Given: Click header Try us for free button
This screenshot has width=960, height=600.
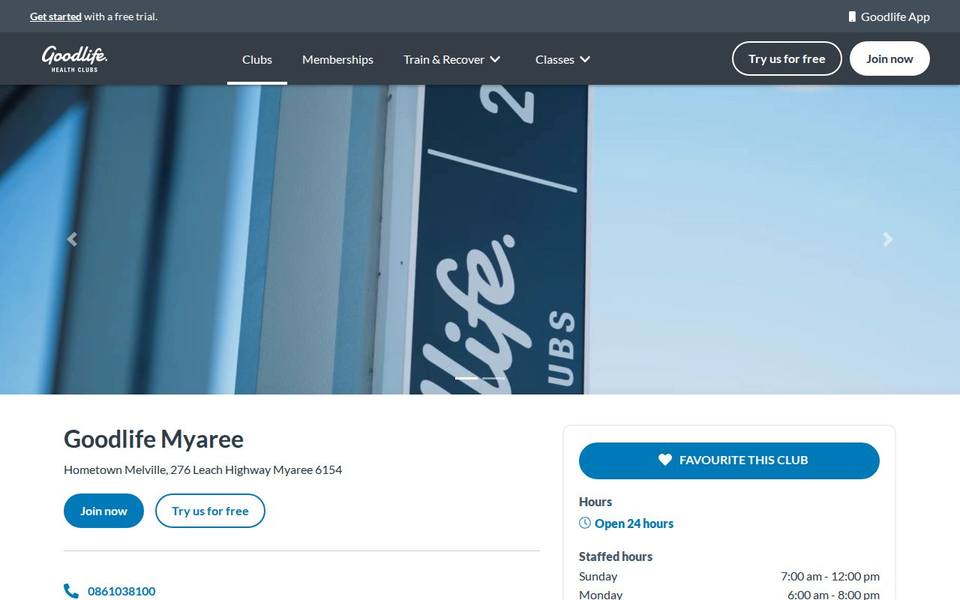Looking at the screenshot, I should (787, 59).
